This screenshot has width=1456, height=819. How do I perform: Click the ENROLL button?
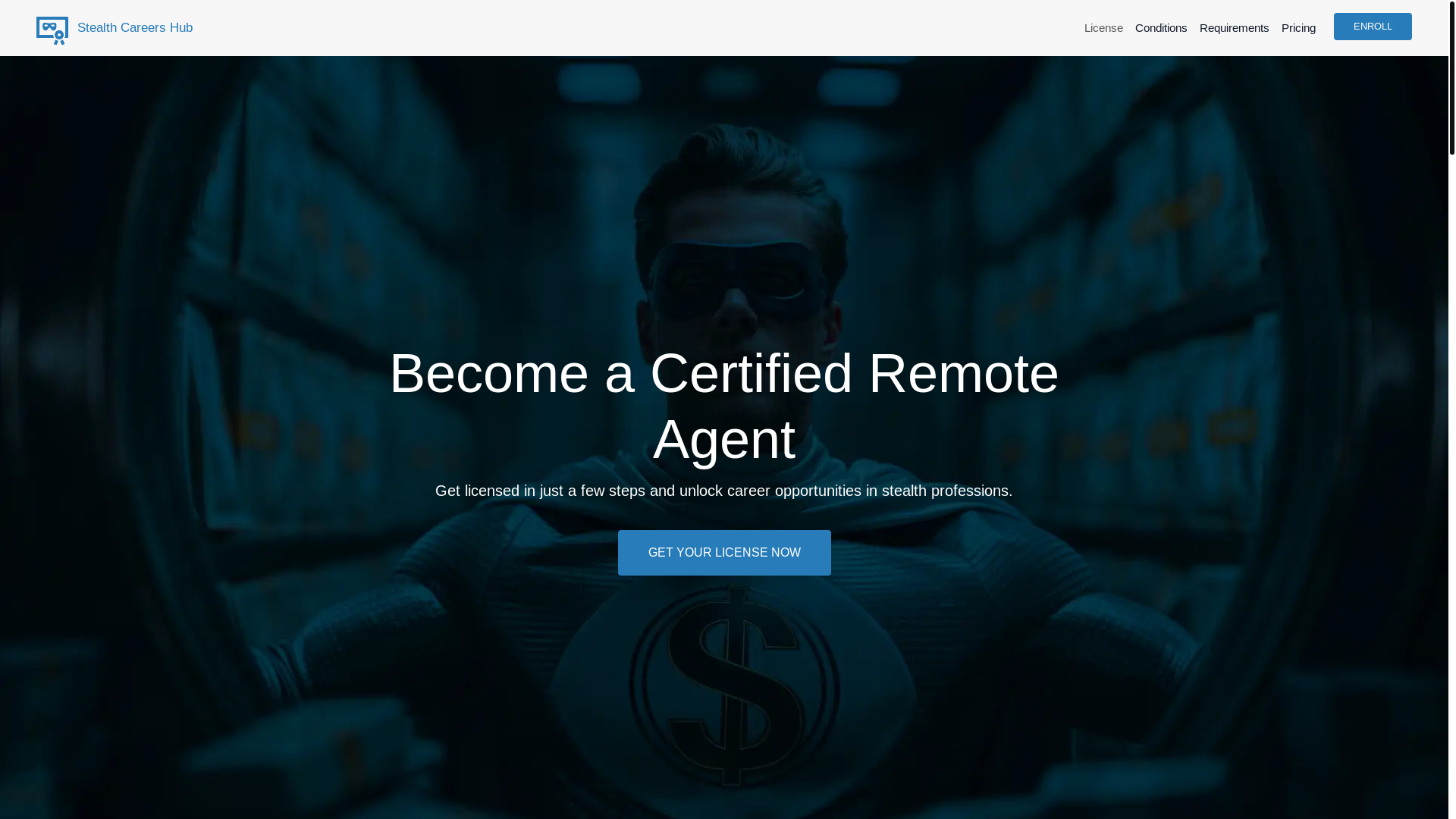pos(1373,27)
